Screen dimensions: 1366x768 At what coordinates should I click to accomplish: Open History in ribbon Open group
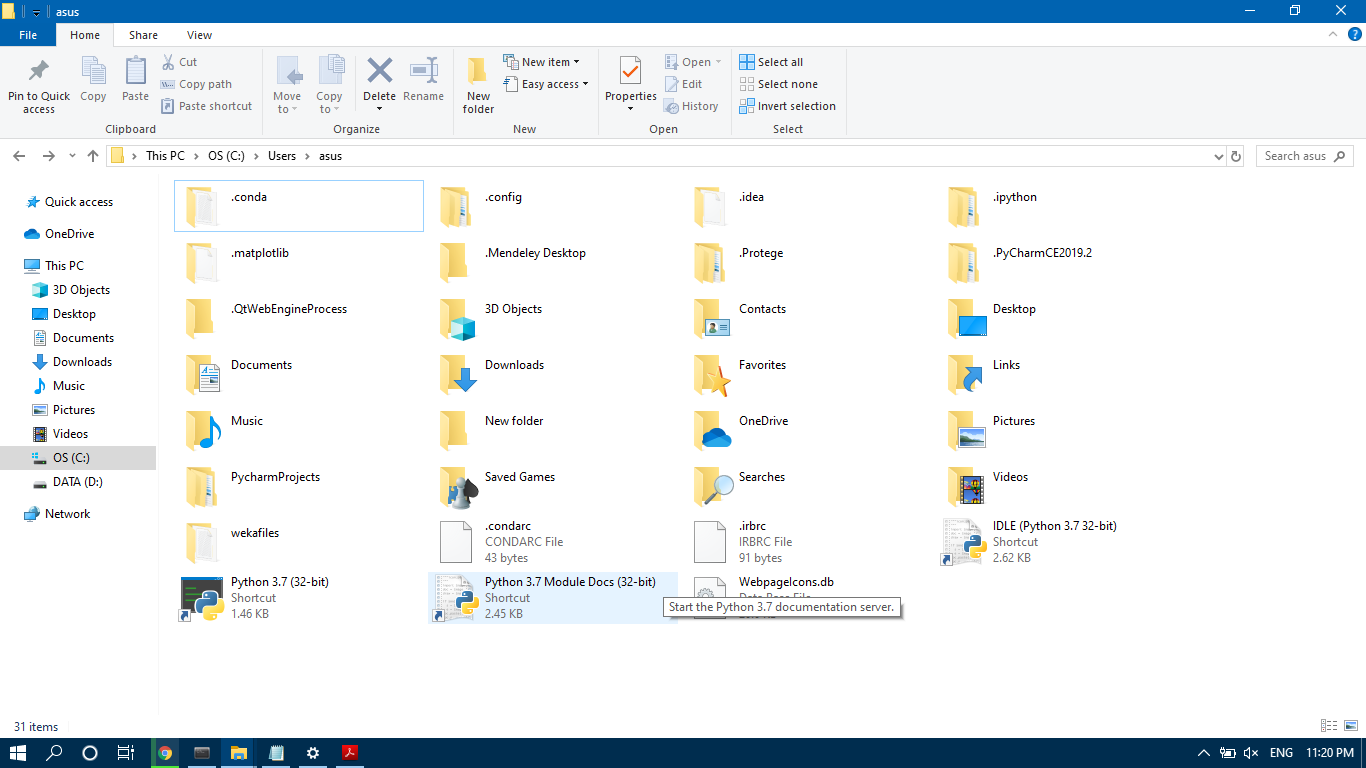[x=691, y=106]
